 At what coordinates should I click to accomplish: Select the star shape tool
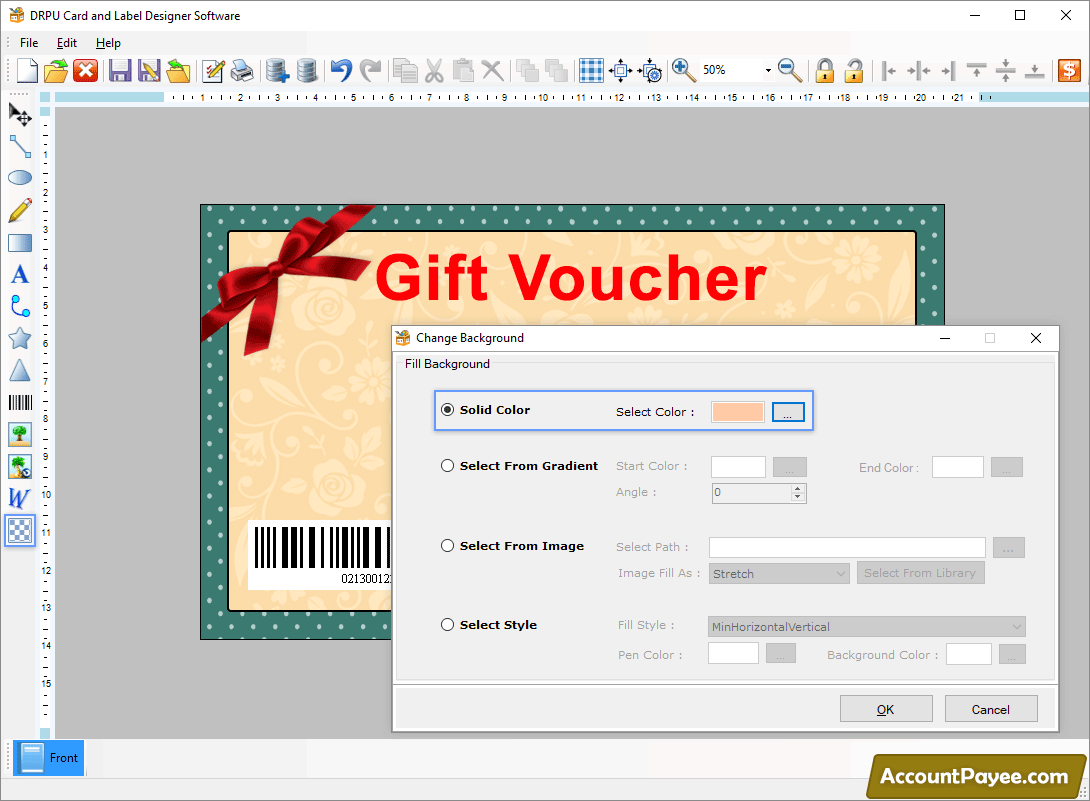[x=19, y=339]
